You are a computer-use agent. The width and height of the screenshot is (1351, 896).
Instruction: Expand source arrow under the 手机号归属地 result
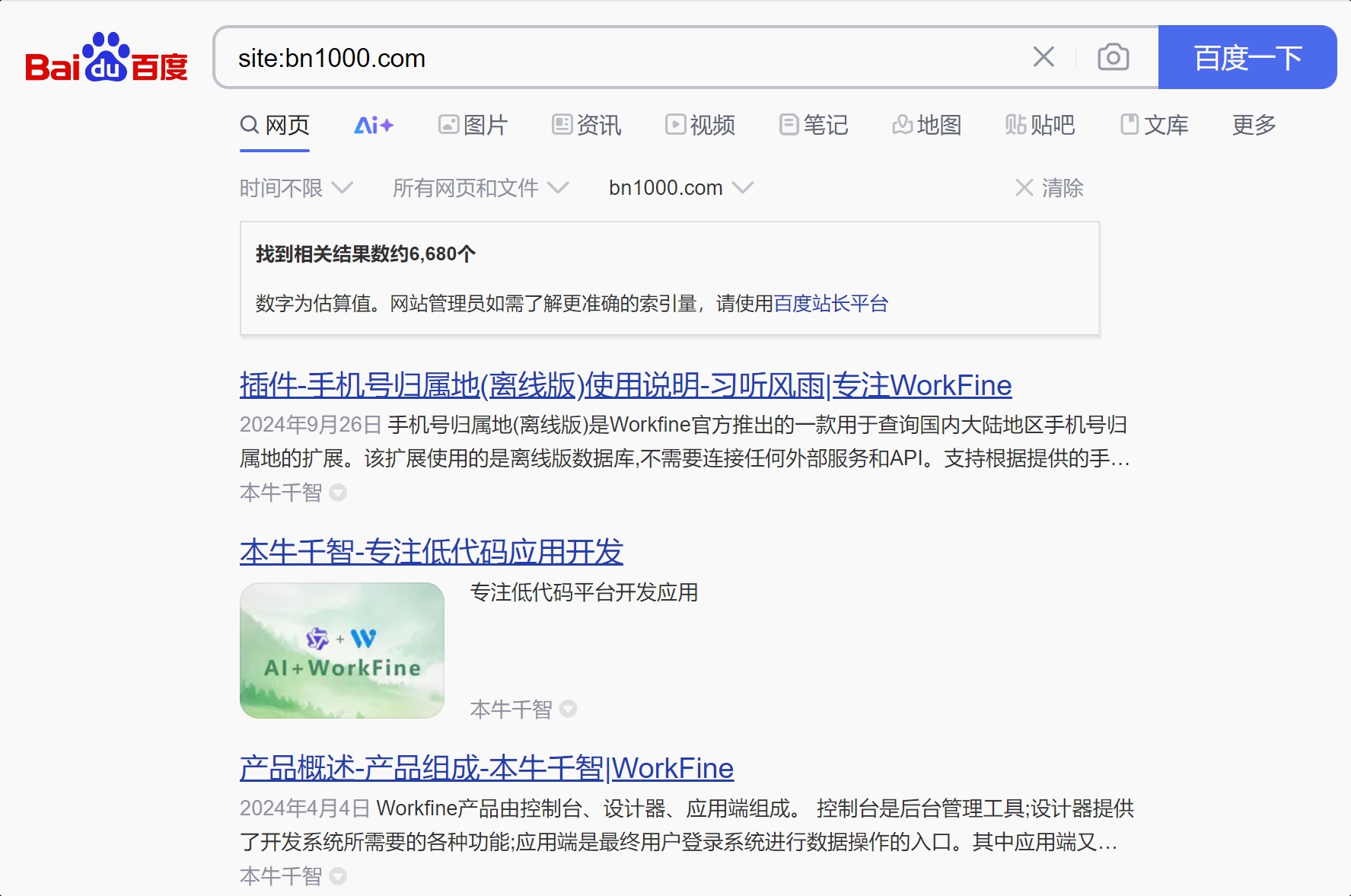(338, 493)
